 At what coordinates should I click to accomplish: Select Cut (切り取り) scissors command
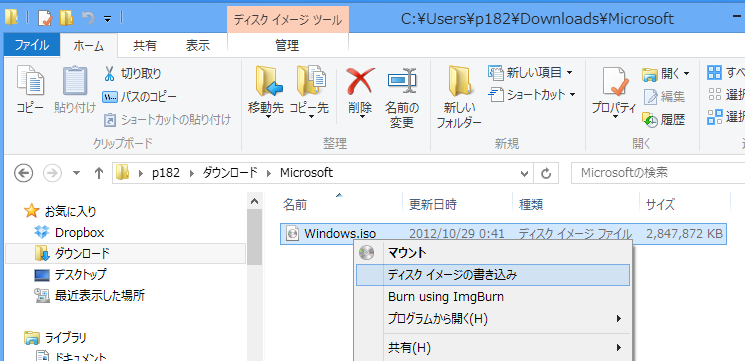(133, 74)
